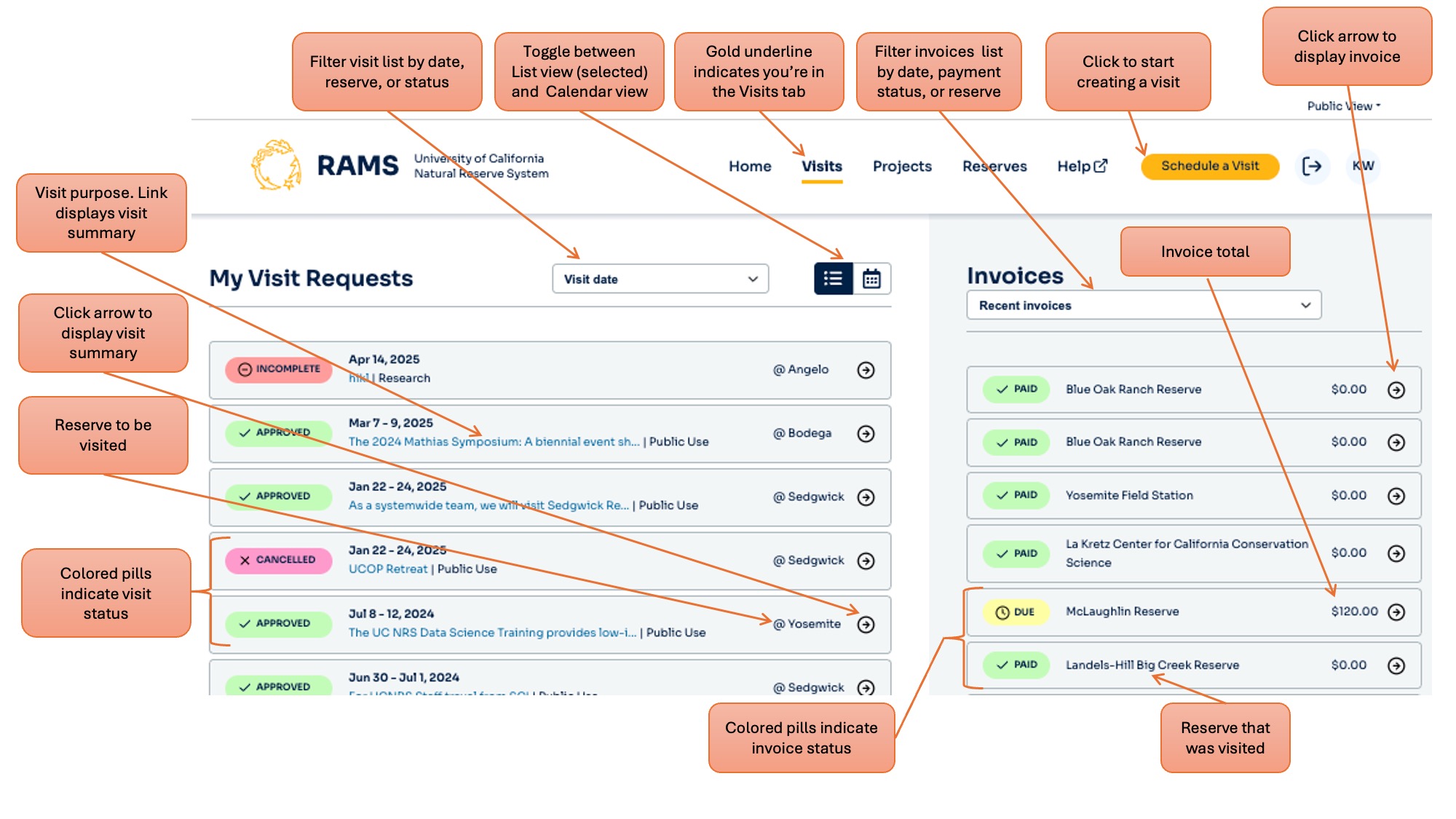
Task: Display McLaughlin Reserve $120.00 invoice arrow
Action: tap(1396, 612)
